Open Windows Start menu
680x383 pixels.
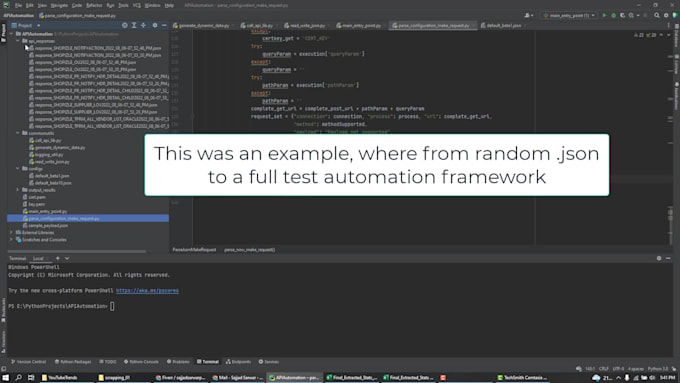(x=6, y=378)
